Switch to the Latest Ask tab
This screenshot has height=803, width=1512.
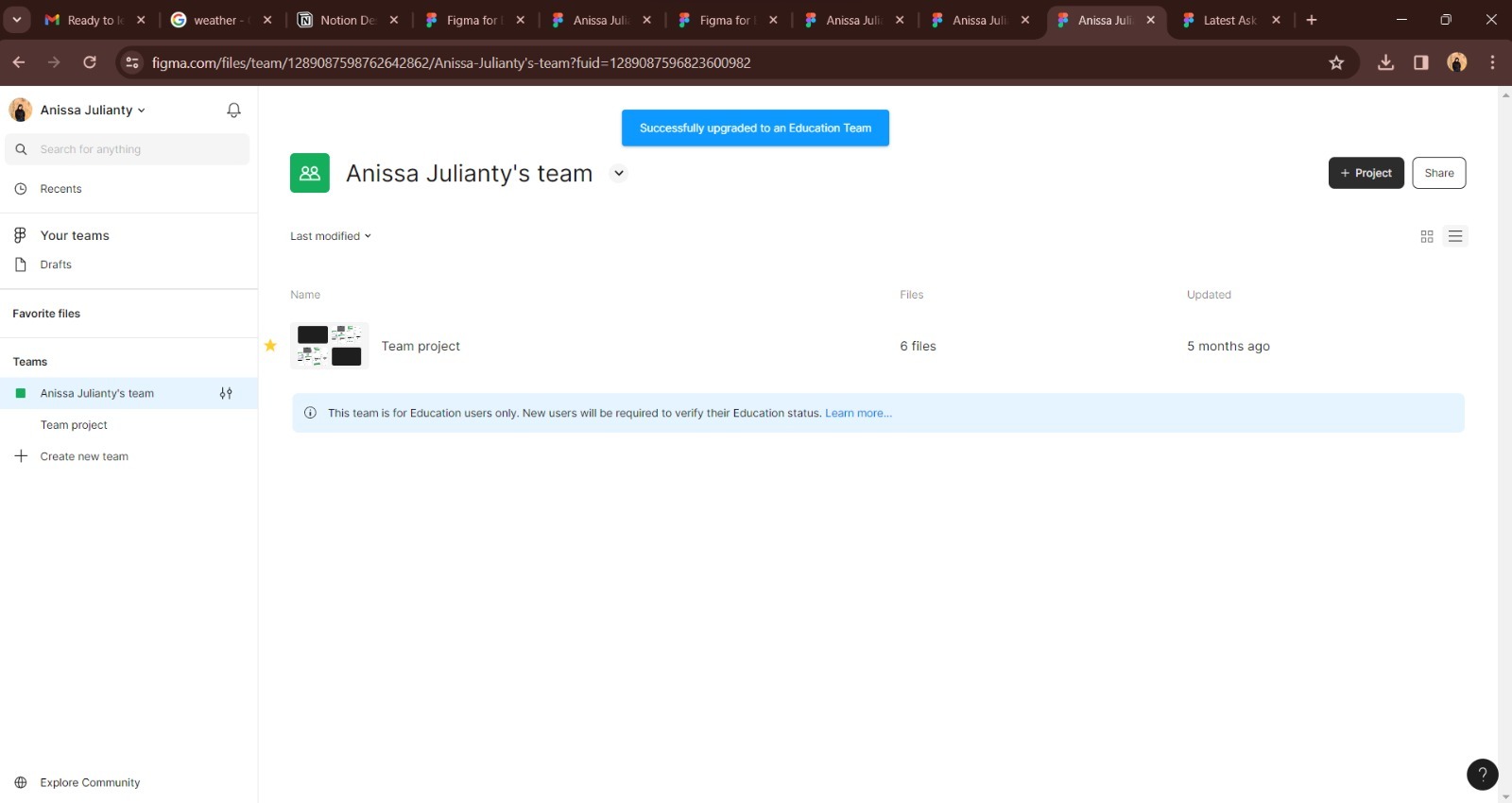pyautogui.click(x=1229, y=20)
